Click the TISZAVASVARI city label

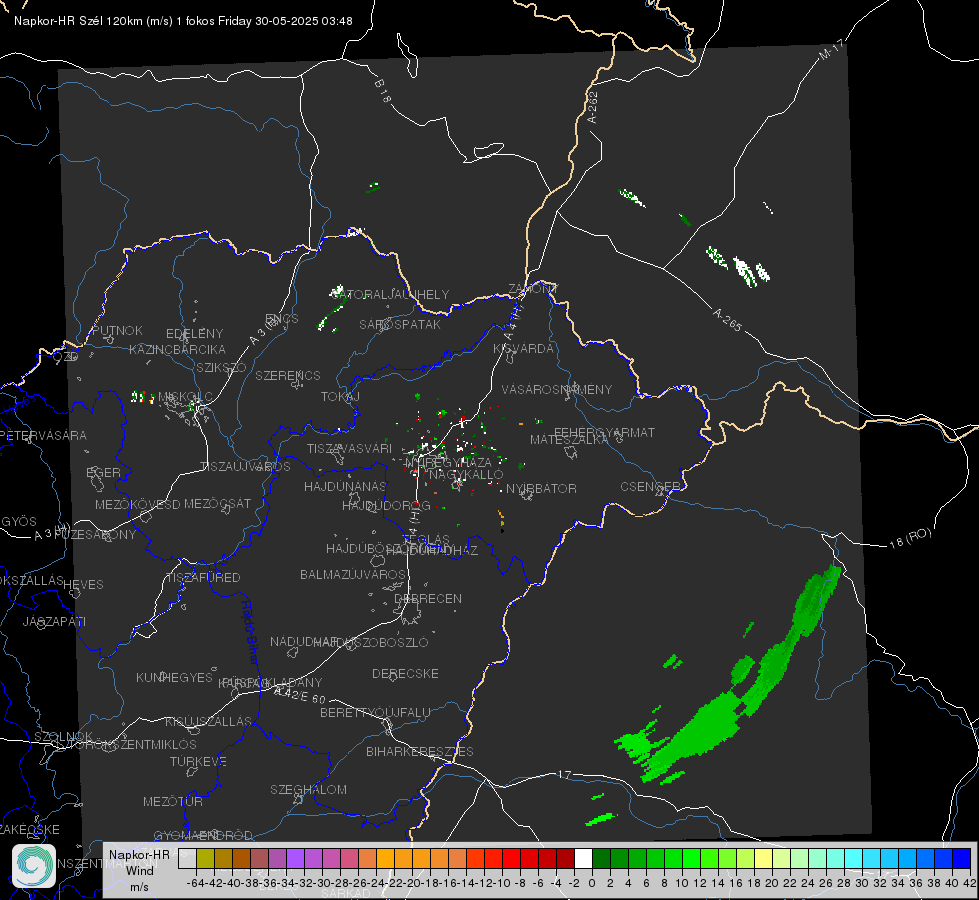pos(349,448)
